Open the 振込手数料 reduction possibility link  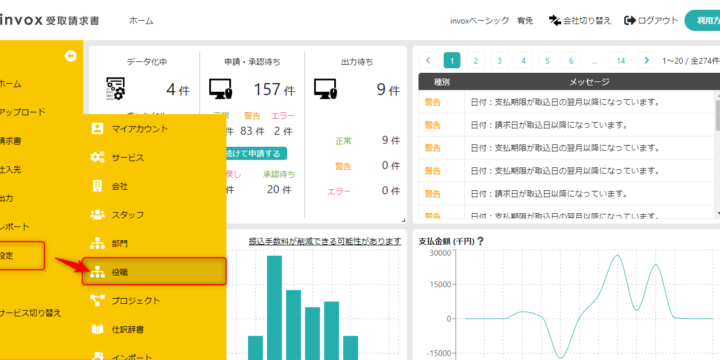(325, 241)
